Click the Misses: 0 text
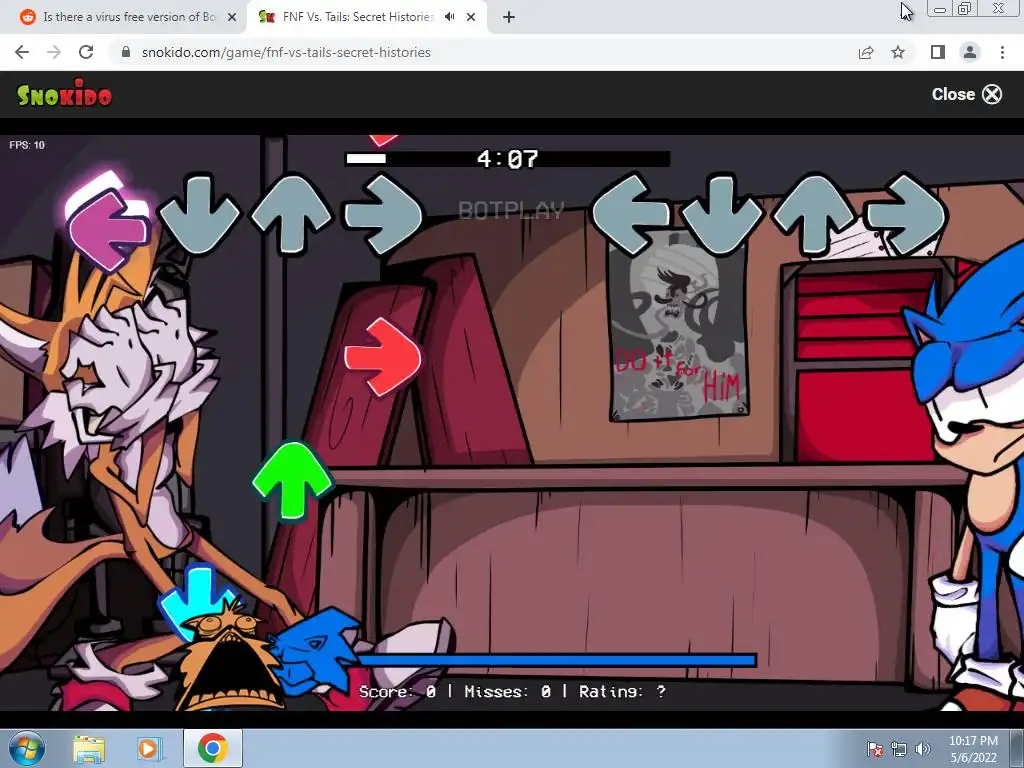The image size is (1024, 768). click(507, 692)
